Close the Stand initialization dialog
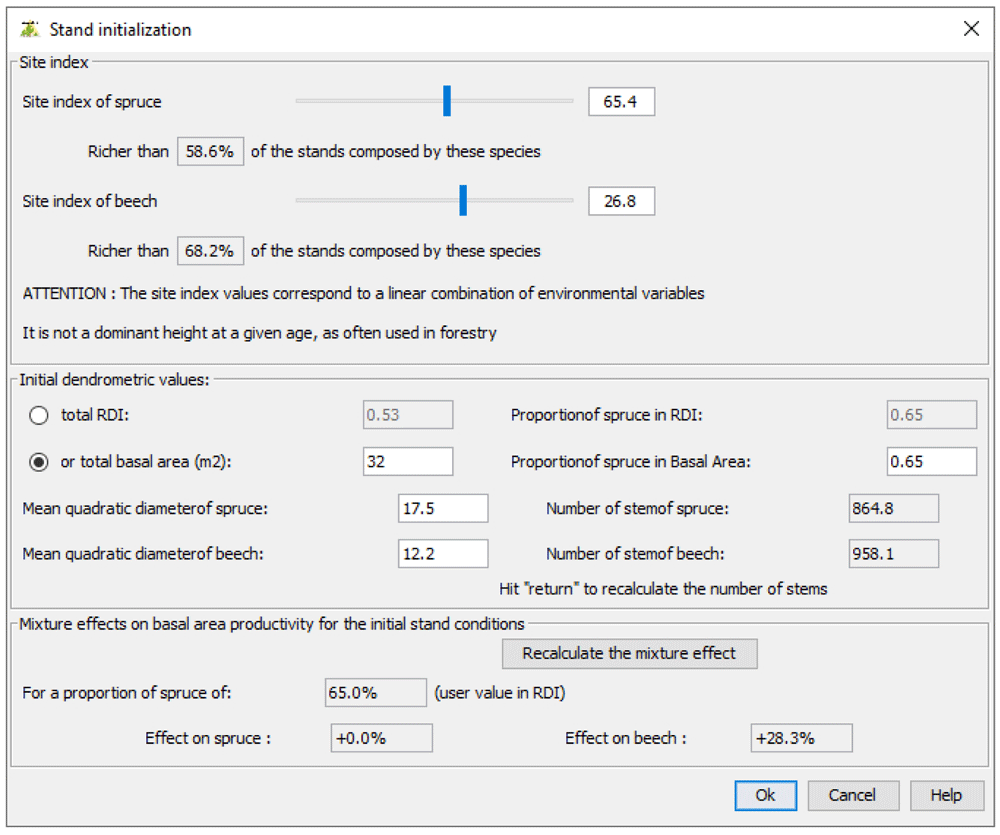The width and height of the screenshot is (1000, 835). click(x=971, y=29)
